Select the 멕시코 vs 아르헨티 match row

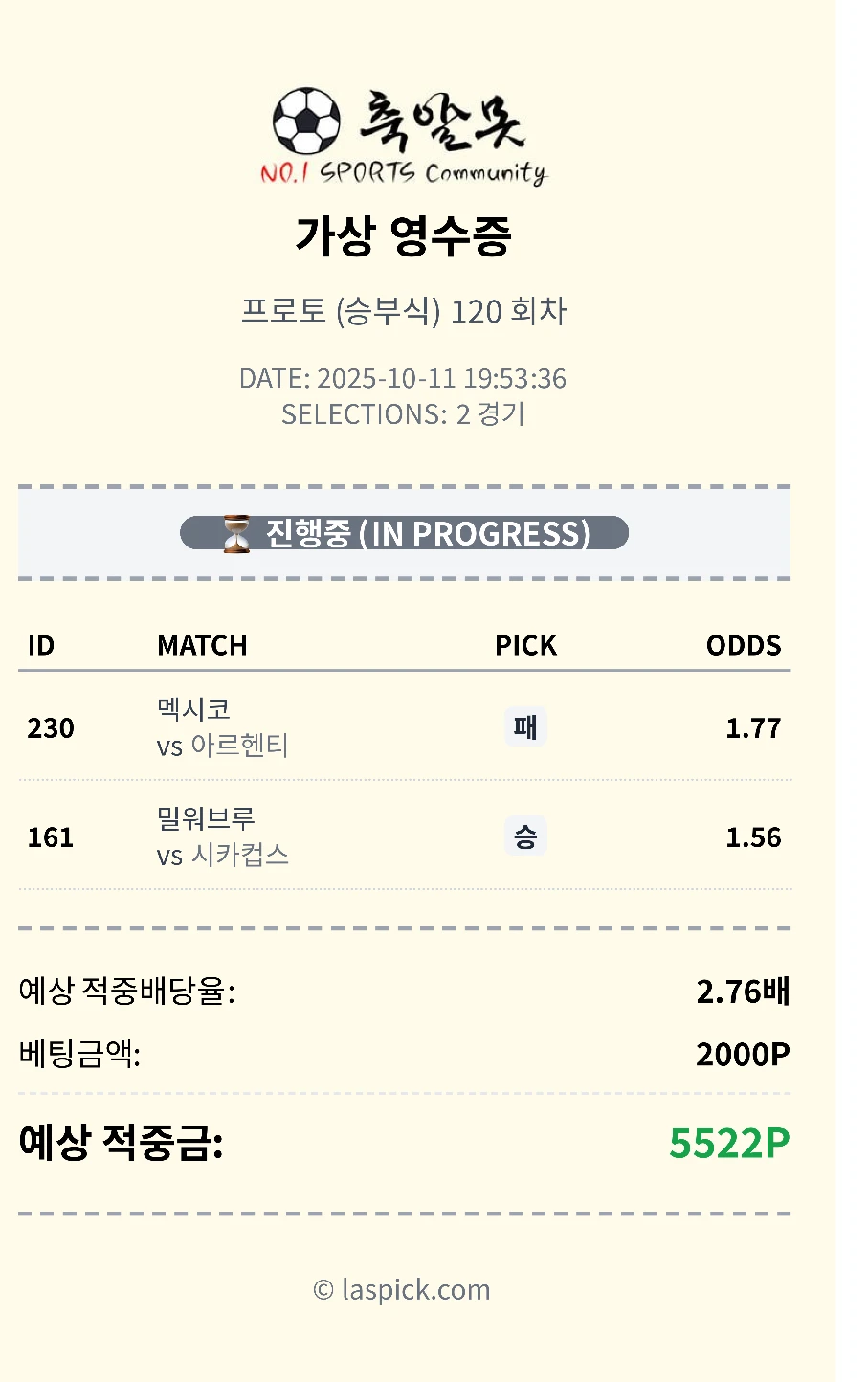click(222, 727)
